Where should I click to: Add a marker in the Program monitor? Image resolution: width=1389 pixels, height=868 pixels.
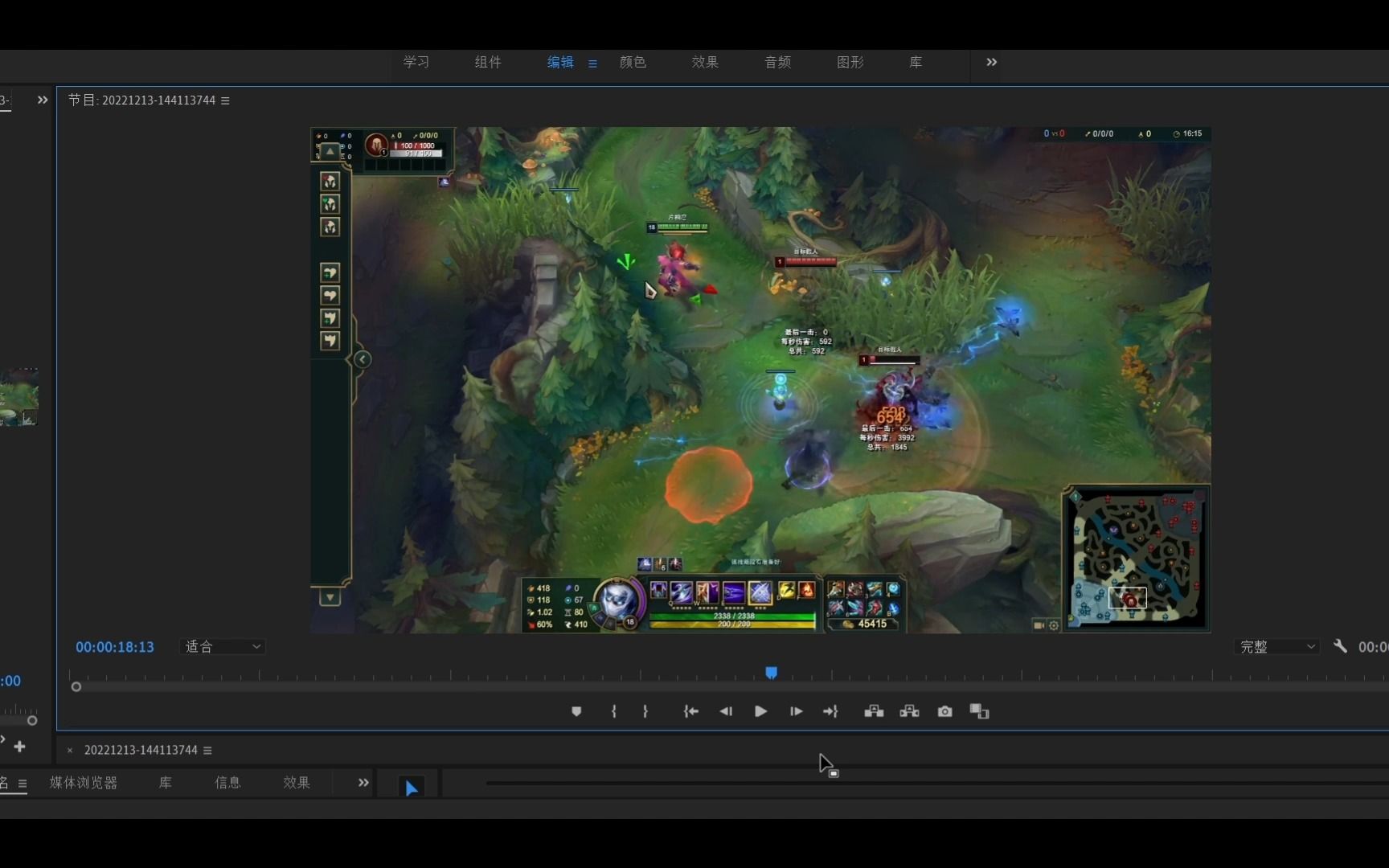(x=576, y=711)
